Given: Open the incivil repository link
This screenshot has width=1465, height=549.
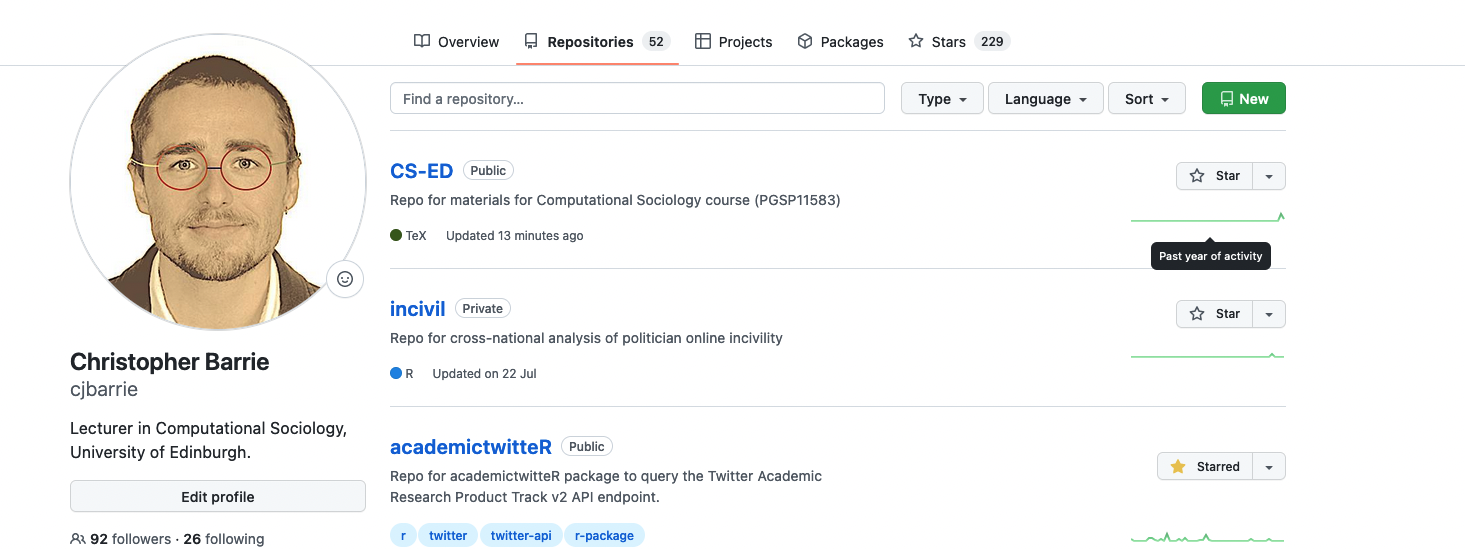Looking at the screenshot, I should pyautogui.click(x=418, y=309).
